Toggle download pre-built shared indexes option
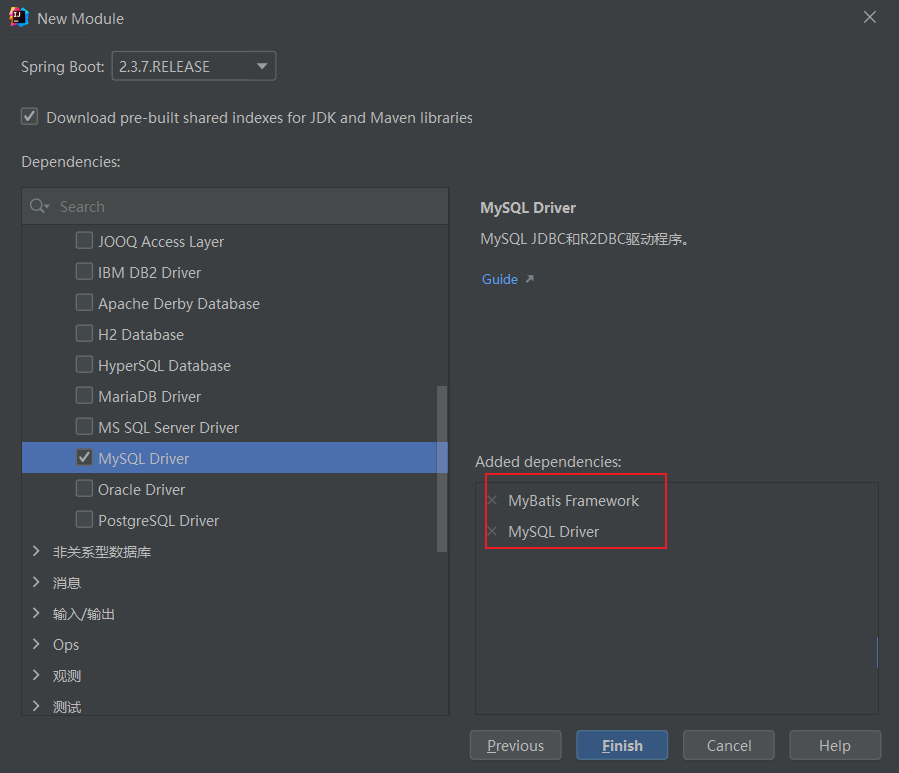Screen dimensions: 899x773 pyautogui.click(x=30, y=117)
